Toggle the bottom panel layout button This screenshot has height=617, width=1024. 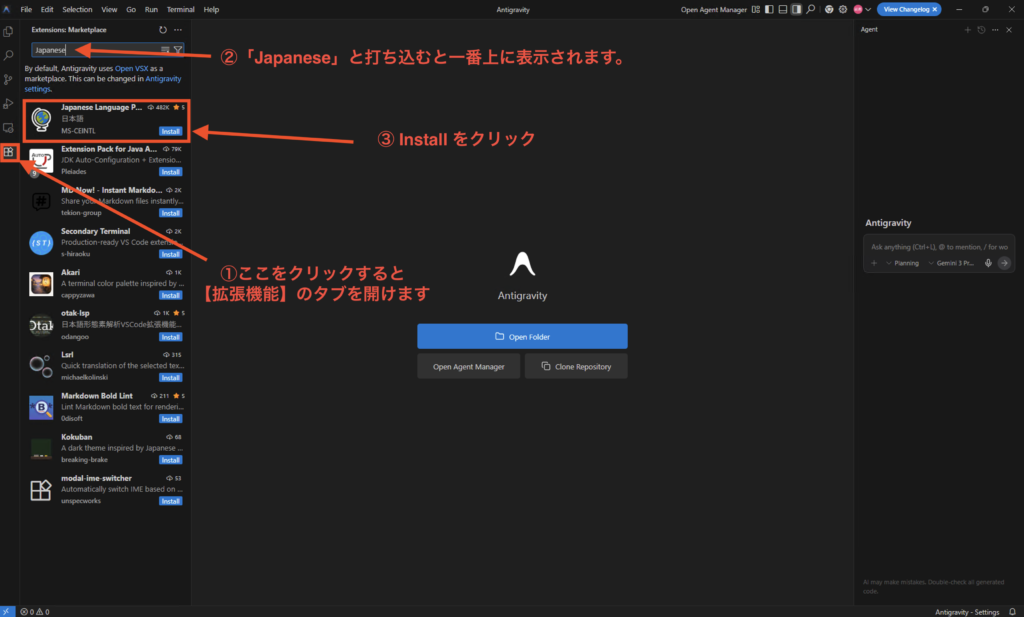click(783, 9)
